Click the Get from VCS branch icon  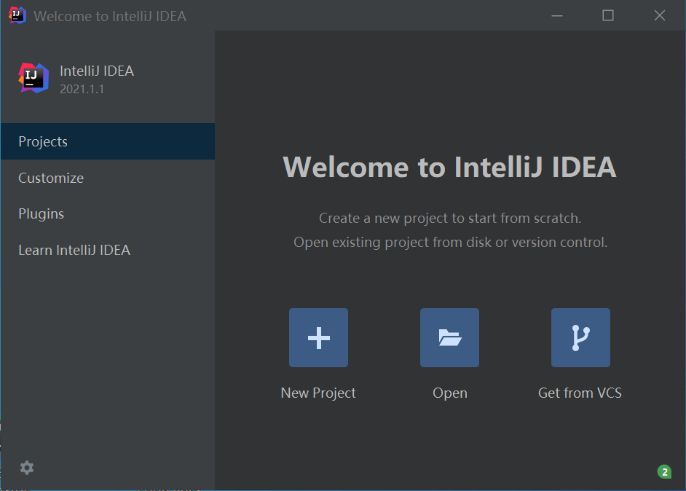[580, 337]
